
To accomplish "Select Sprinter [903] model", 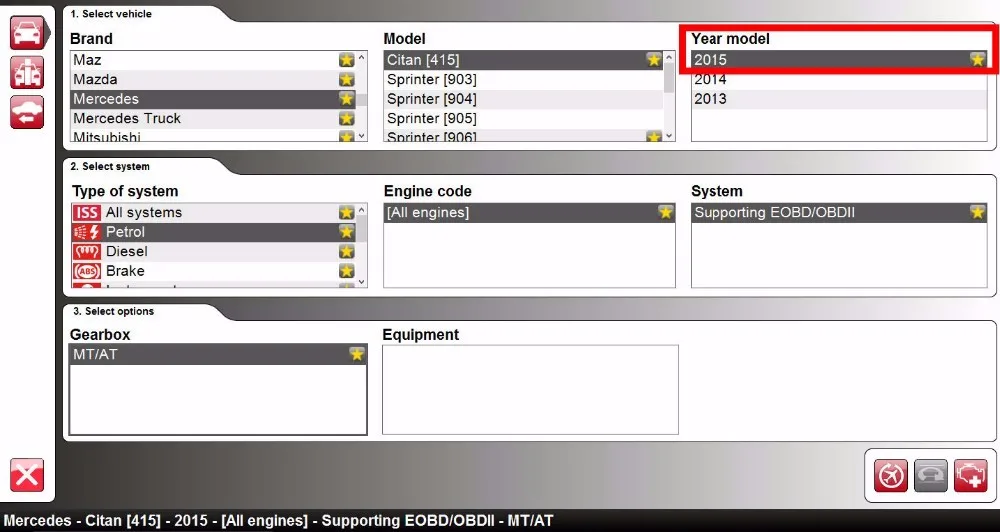I will point(524,80).
